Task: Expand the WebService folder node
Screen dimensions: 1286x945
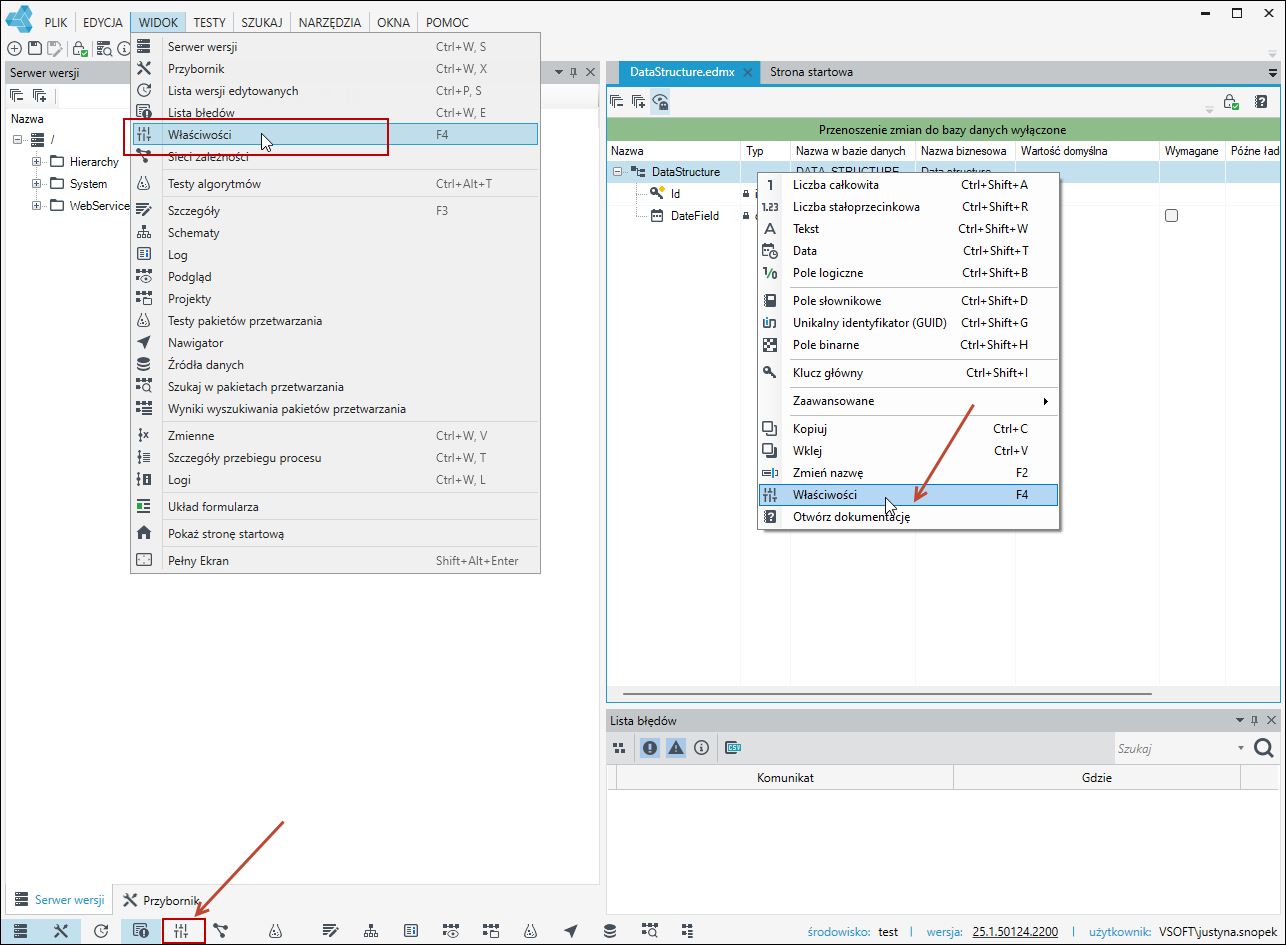Action: (36, 205)
